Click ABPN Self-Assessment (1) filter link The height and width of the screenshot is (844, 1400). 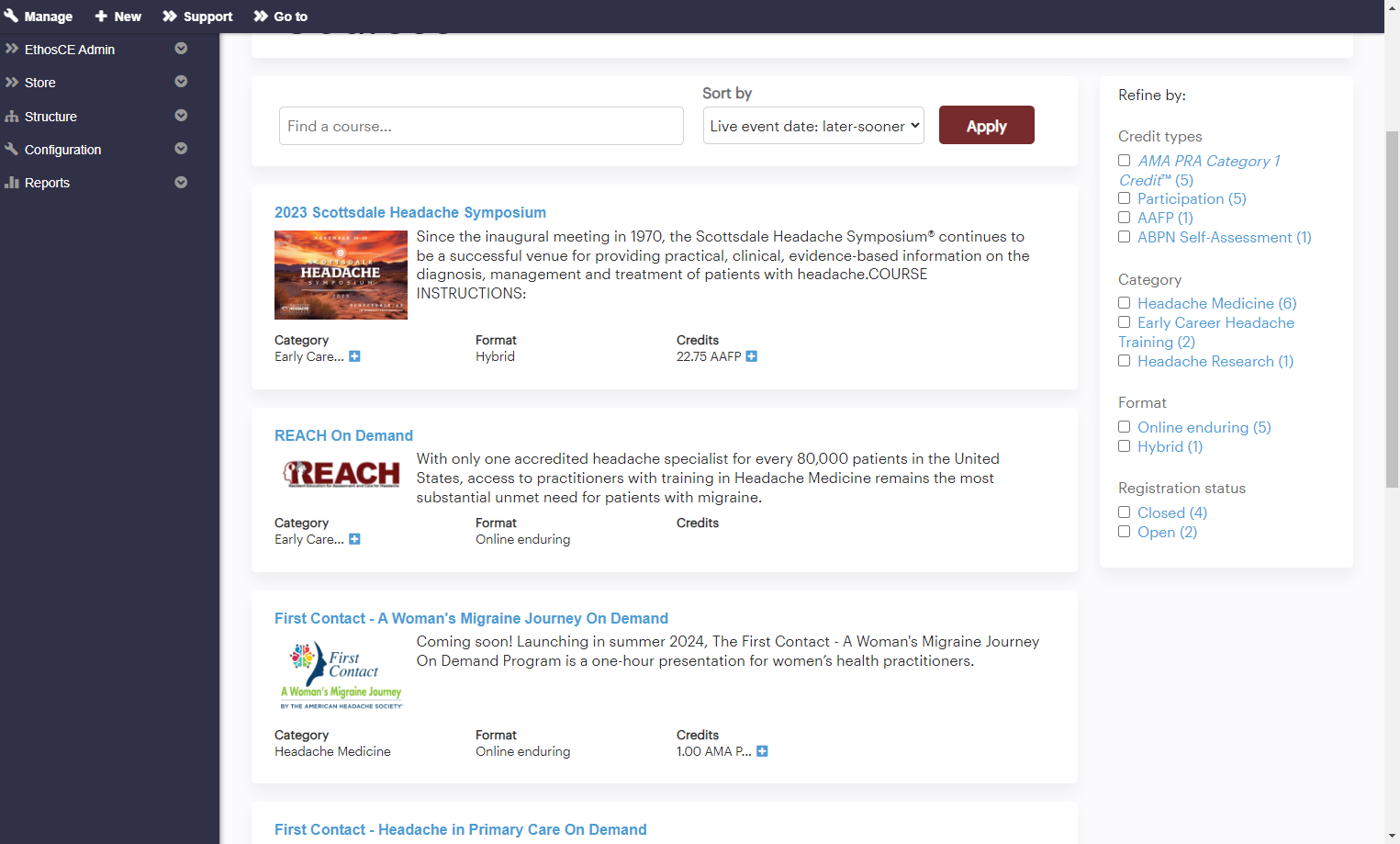point(1225,237)
